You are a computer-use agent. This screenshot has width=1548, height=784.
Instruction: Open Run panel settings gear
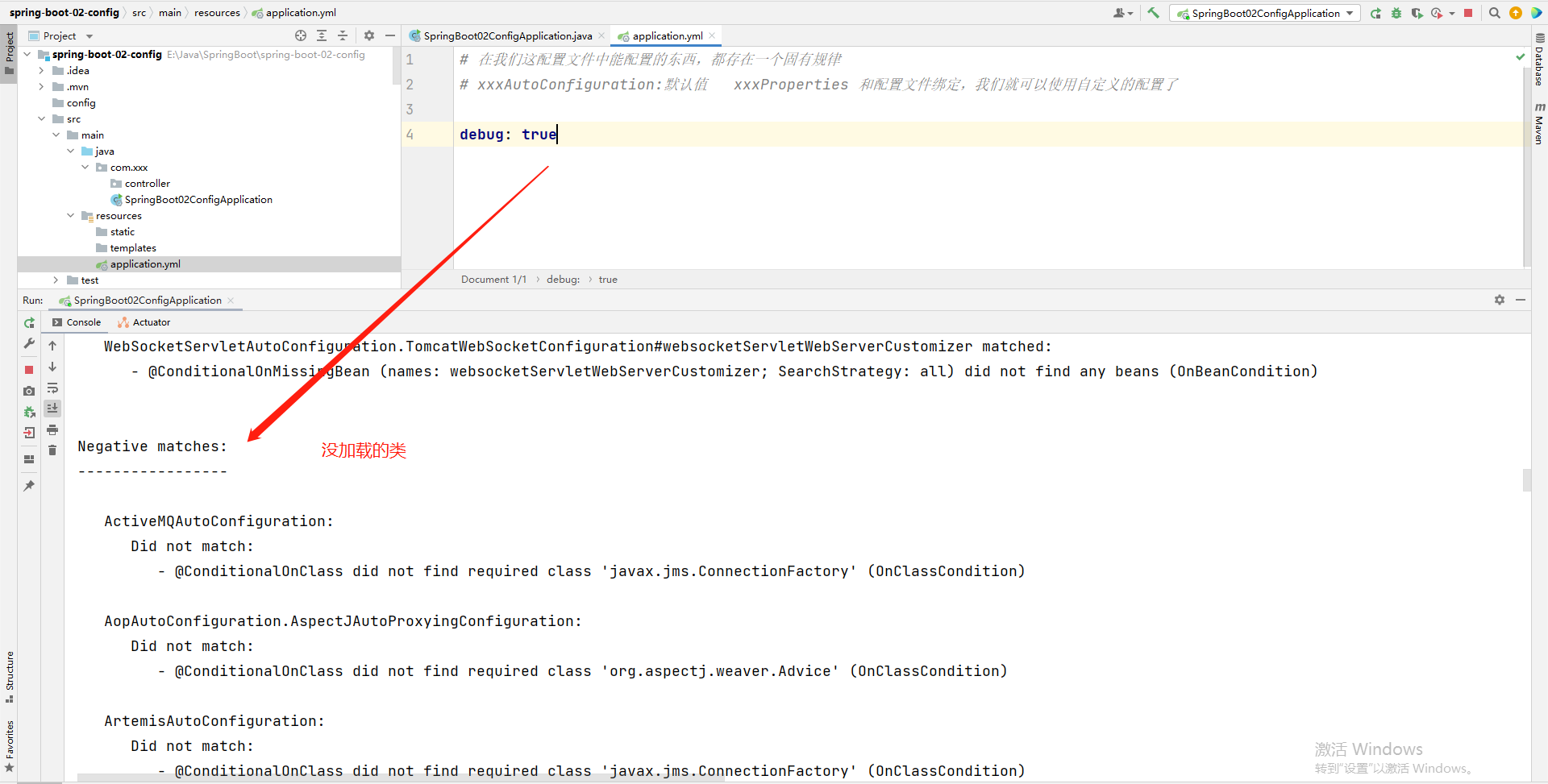click(1500, 300)
